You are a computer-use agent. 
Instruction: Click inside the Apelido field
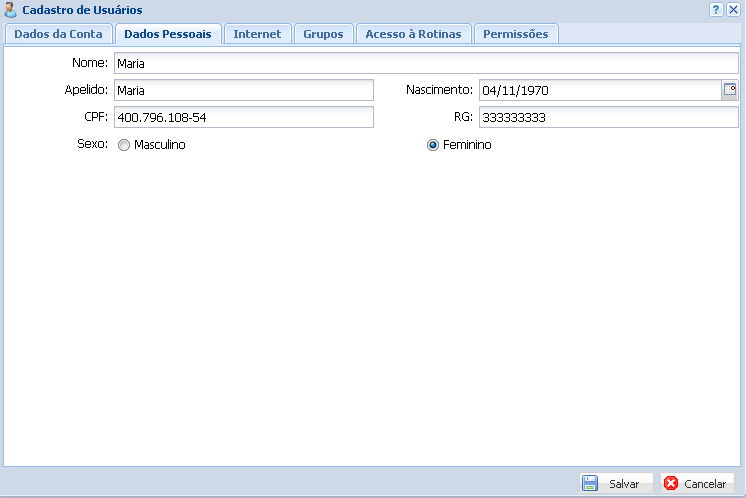pos(243,90)
